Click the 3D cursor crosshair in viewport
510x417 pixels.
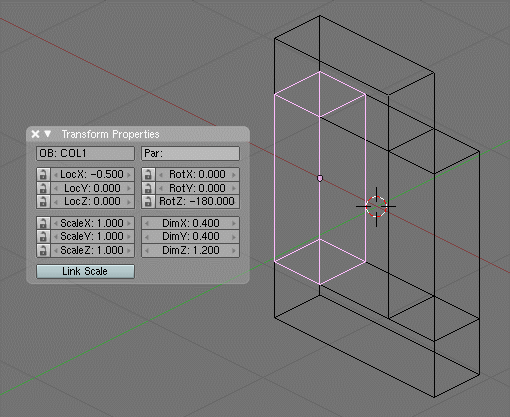[376, 207]
